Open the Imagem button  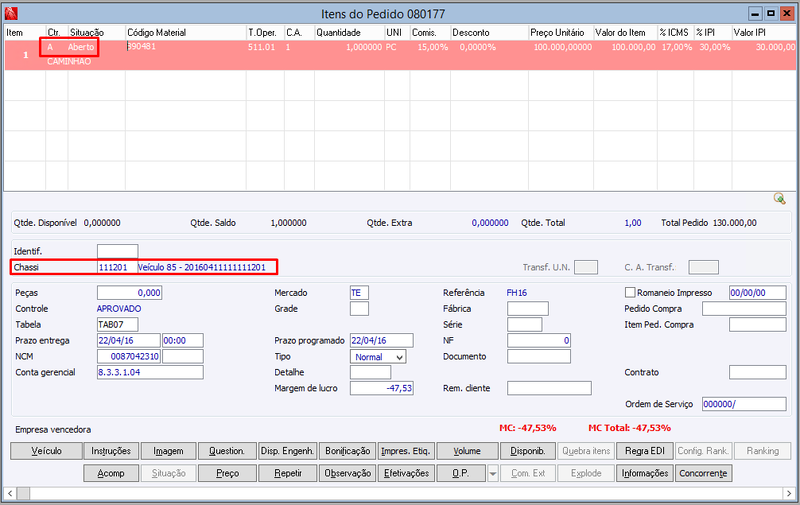tap(168, 451)
